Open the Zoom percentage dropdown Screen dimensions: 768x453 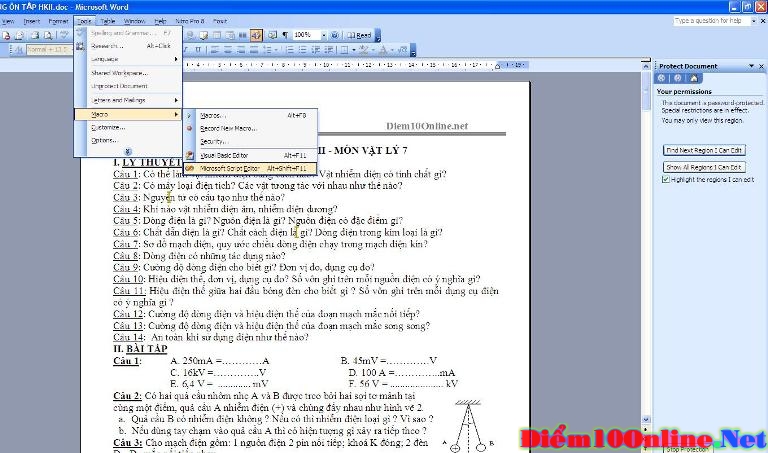coord(323,35)
